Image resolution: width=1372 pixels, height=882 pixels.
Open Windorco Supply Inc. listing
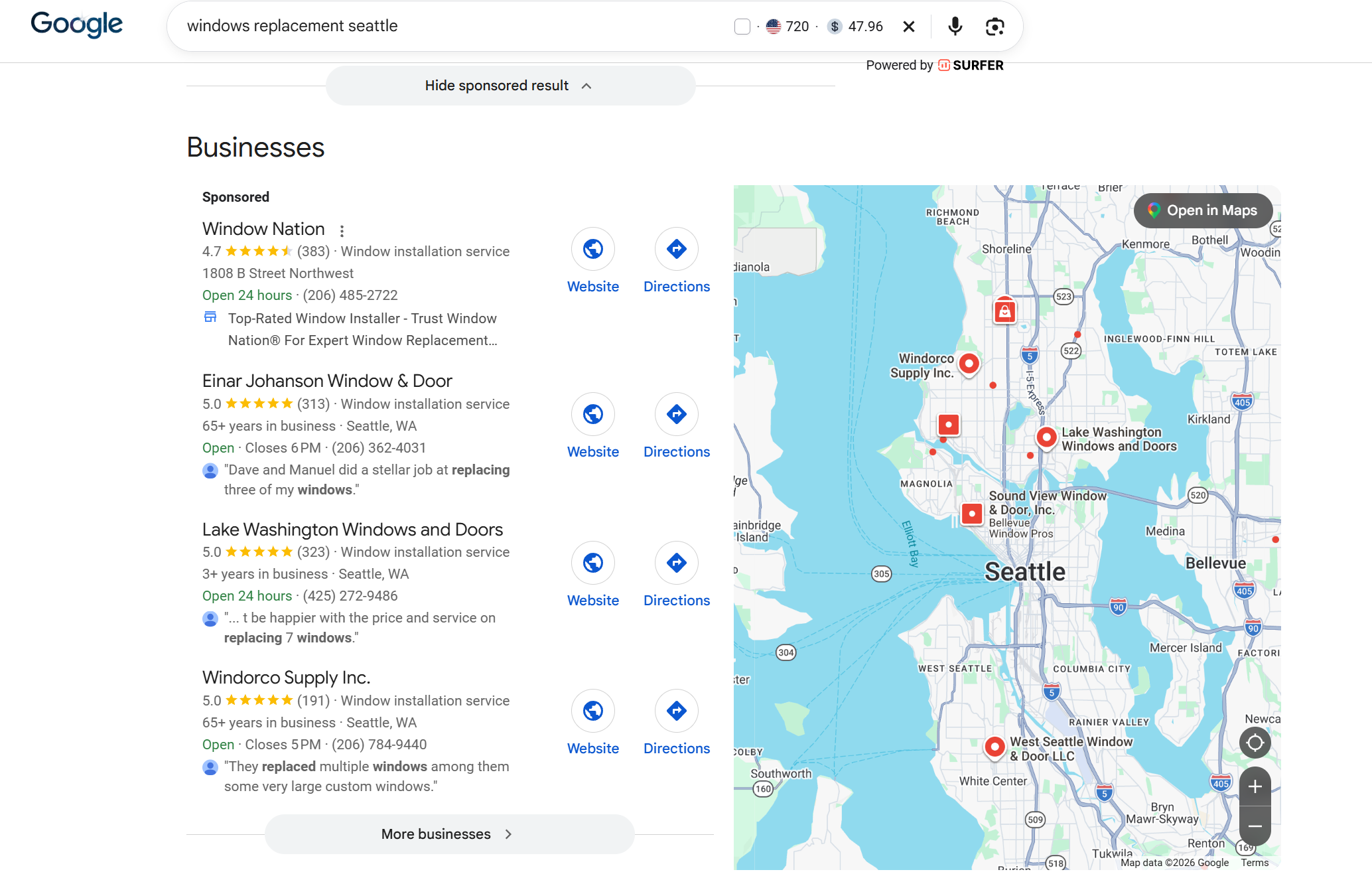[x=286, y=678]
